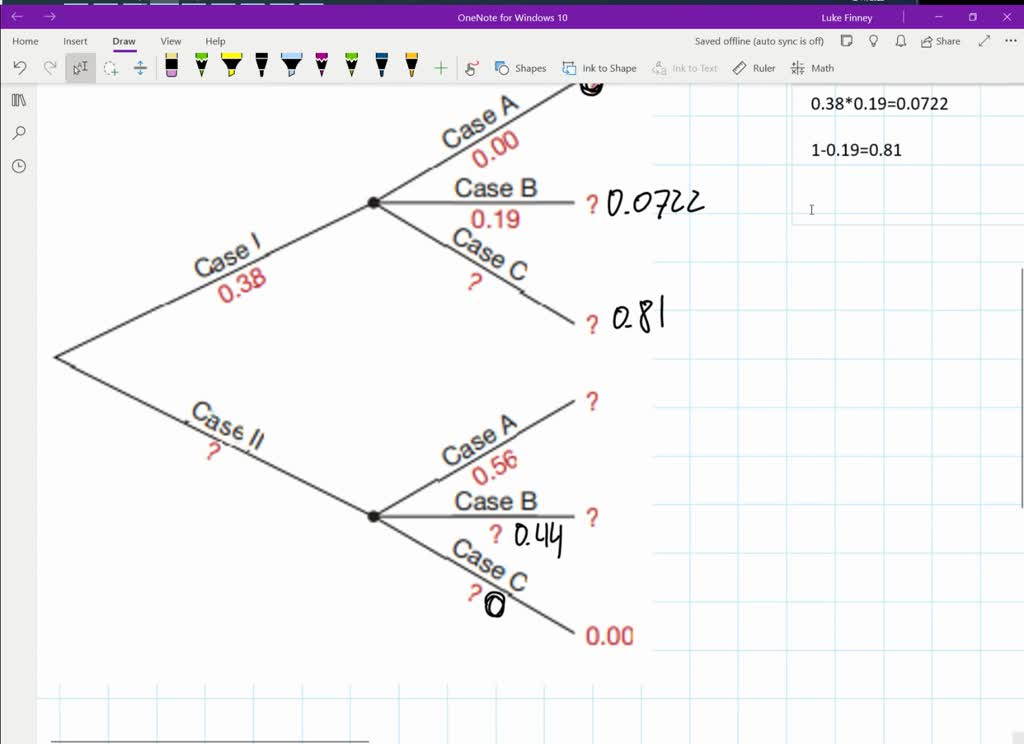The image size is (1024, 744).
Task: Open Search in the left sidebar
Action: [x=18, y=132]
